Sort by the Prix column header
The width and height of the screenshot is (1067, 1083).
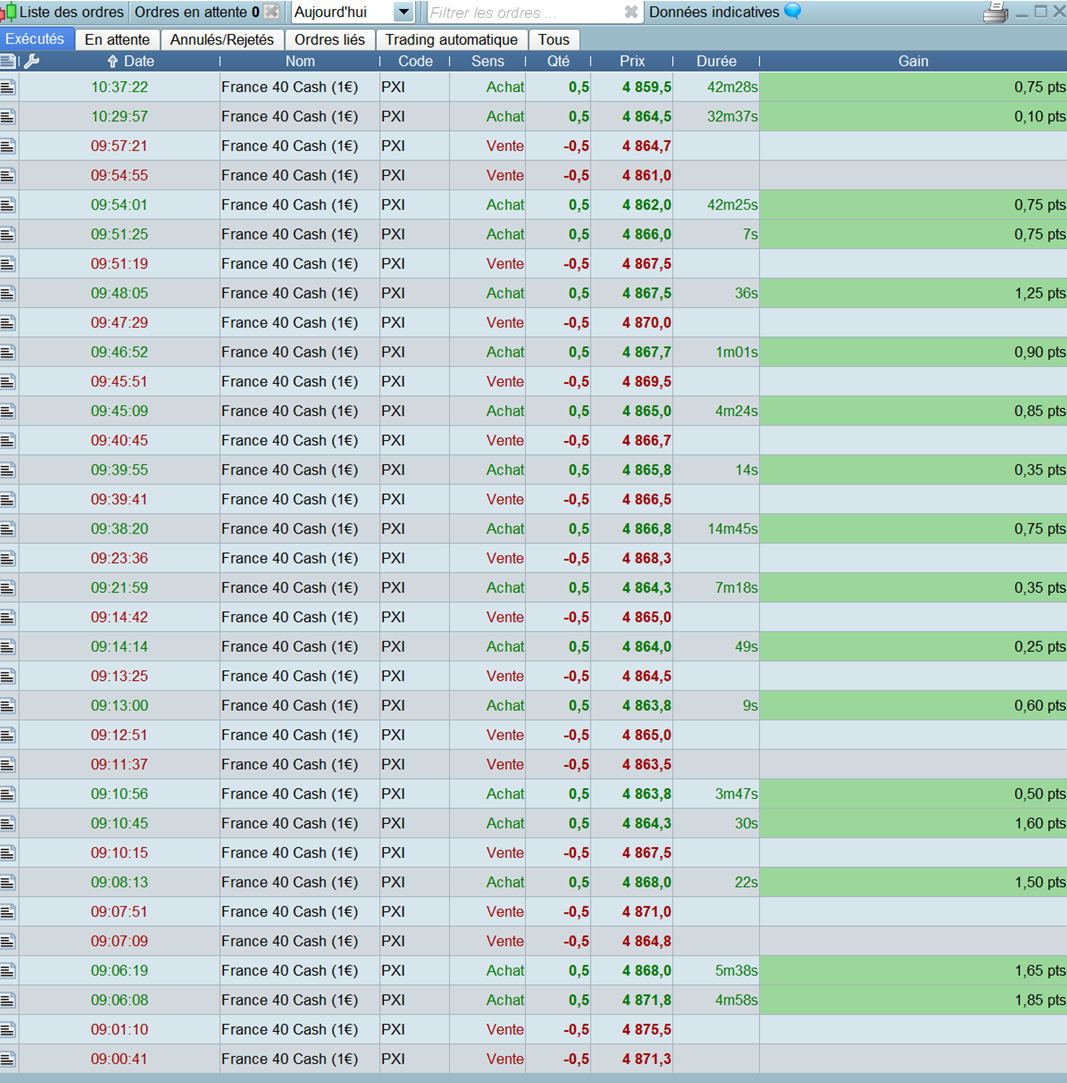[632, 61]
